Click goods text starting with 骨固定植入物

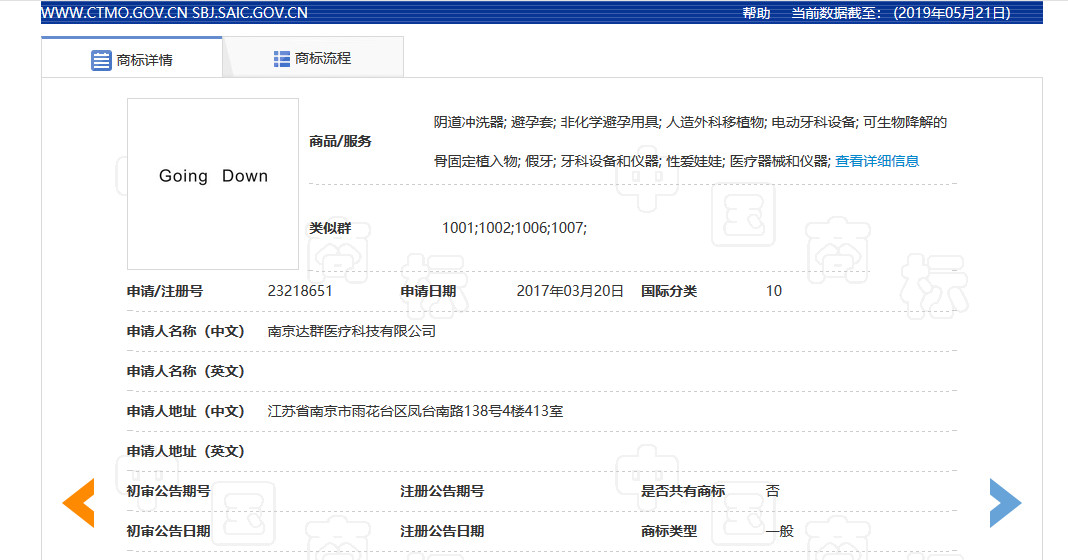click(x=632, y=161)
